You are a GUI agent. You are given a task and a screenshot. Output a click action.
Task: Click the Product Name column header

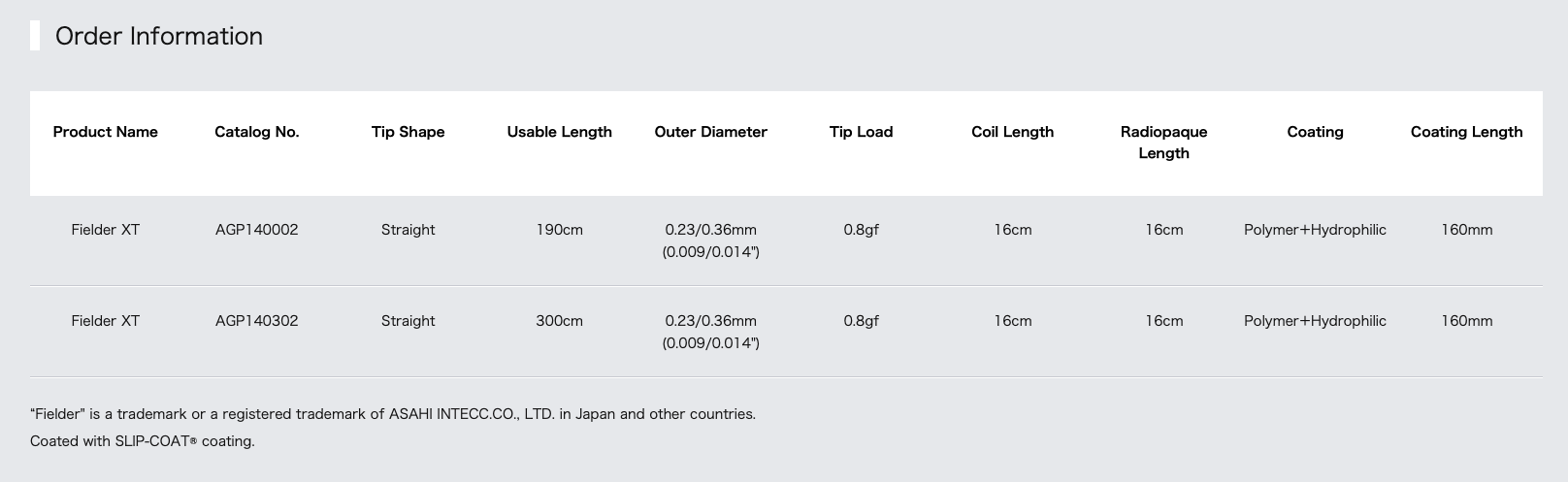(x=105, y=132)
